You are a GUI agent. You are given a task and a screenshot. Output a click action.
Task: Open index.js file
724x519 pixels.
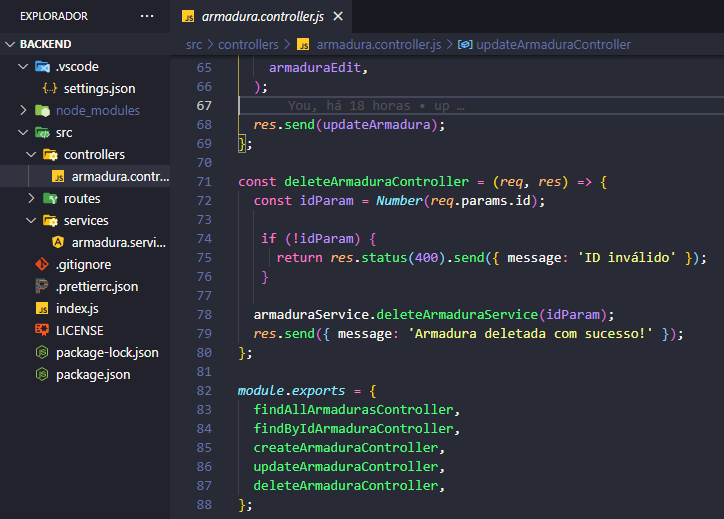tap(77, 308)
